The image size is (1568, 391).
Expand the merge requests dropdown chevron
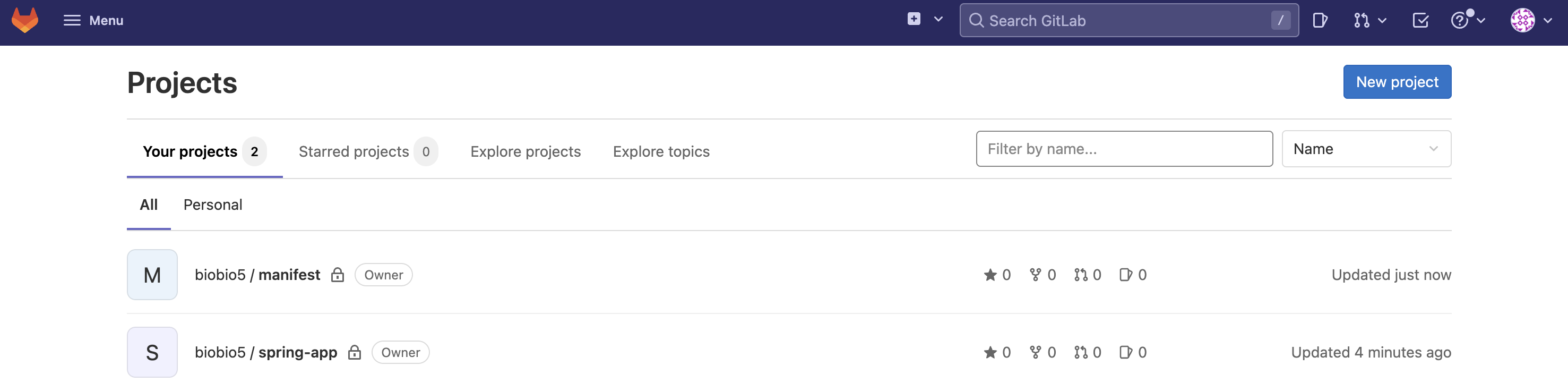1382,21
